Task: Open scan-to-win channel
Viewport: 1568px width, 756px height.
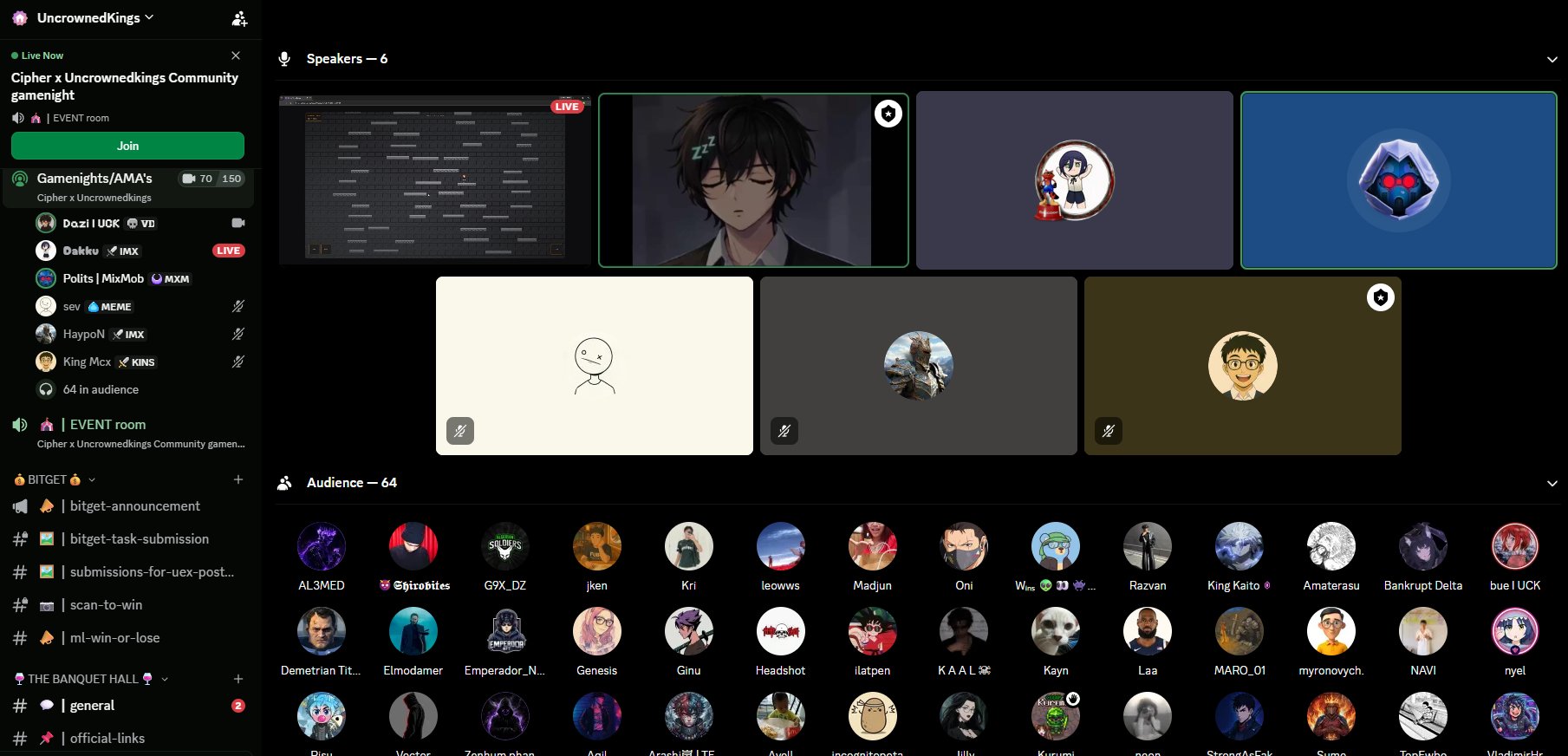Action: point(127,605)
